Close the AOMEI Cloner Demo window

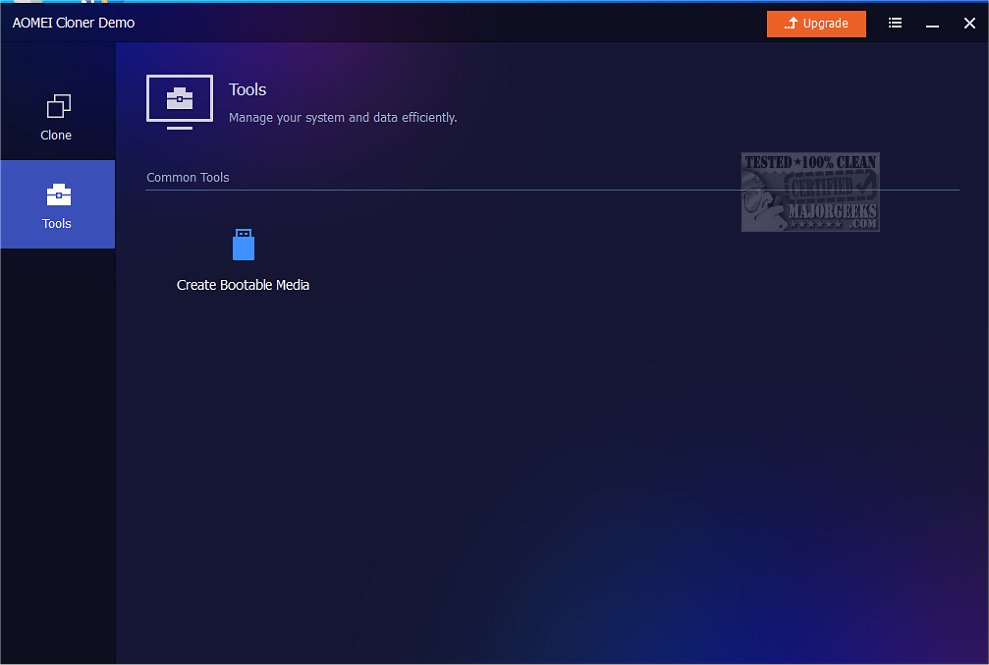[969, 23]
